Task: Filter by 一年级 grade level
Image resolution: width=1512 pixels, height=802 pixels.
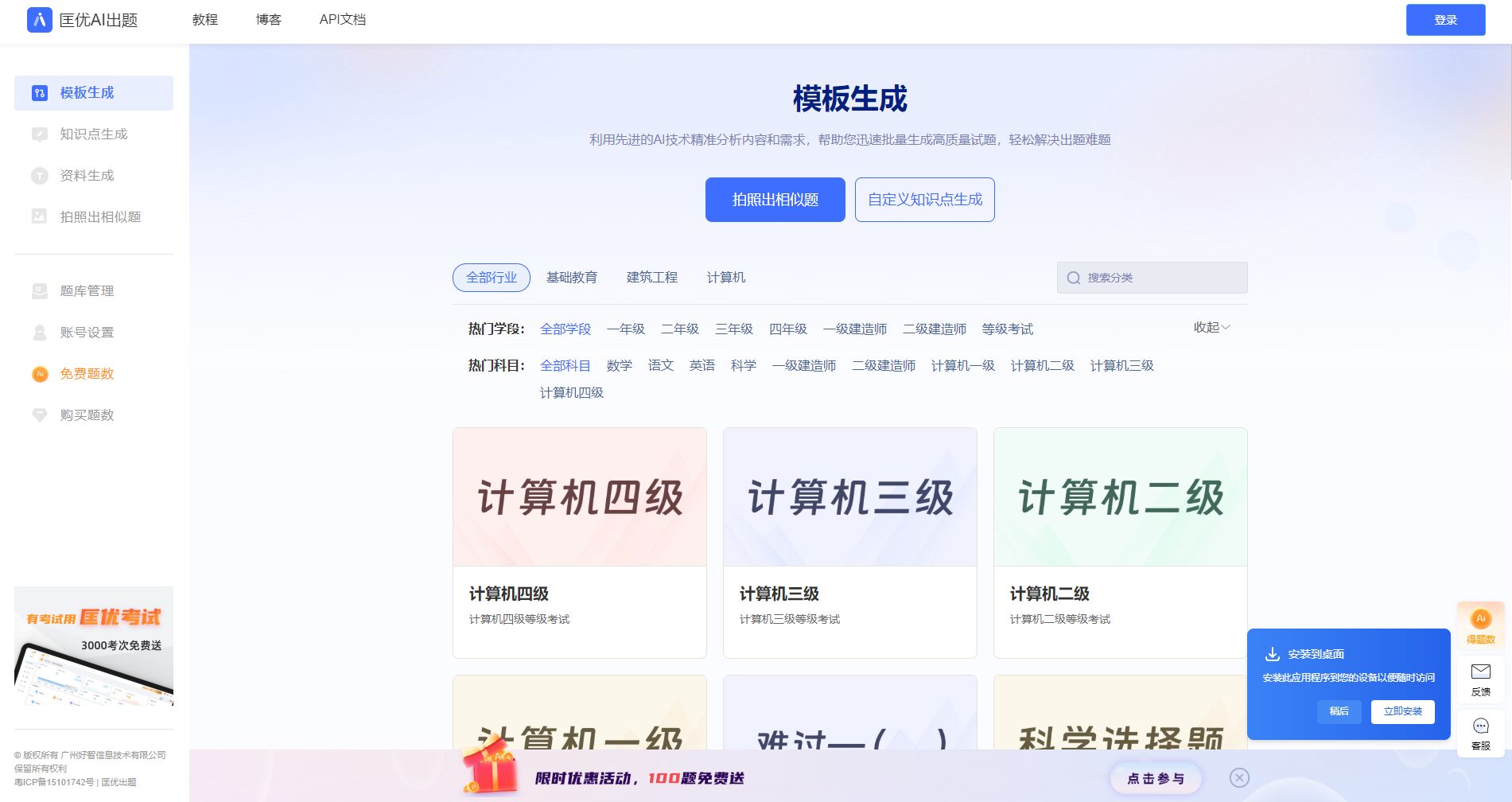Action: click(x=625, y=329)
